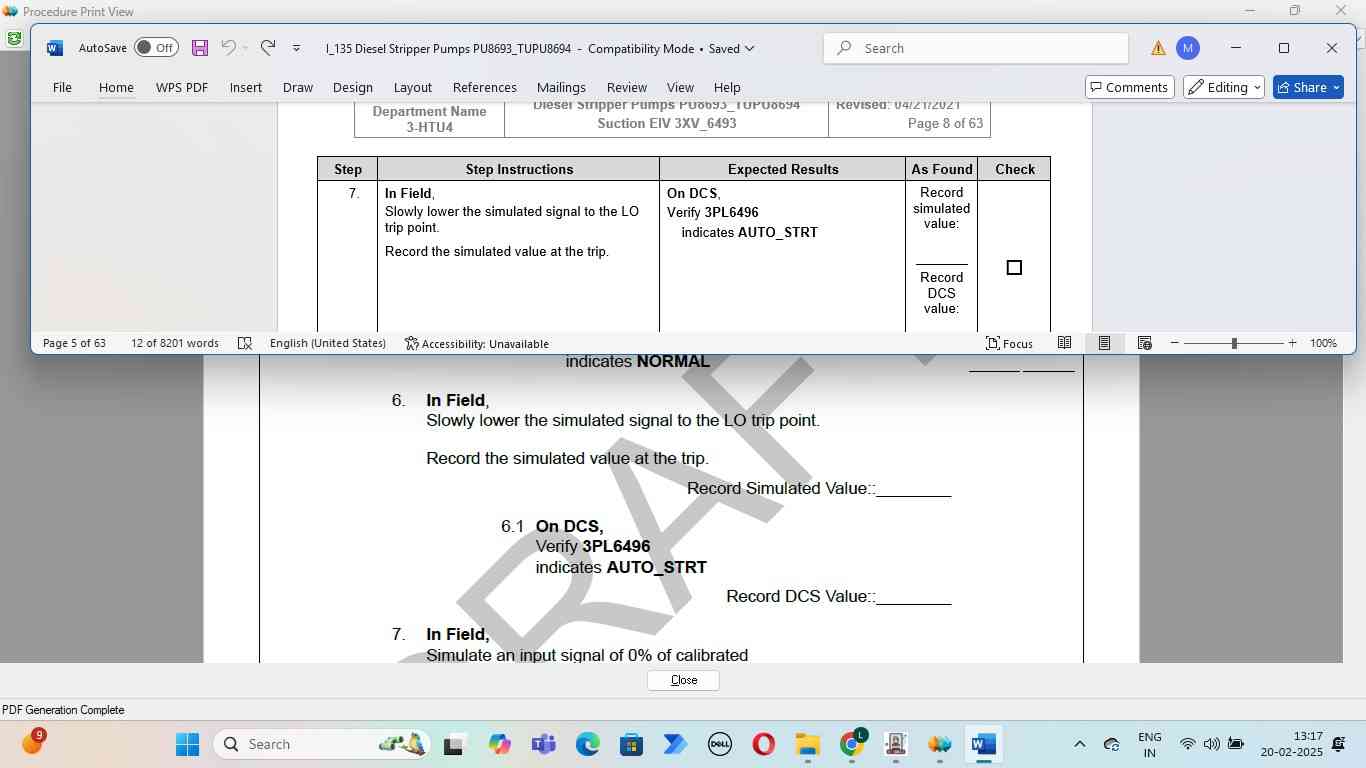Select the Print Layout view button
Viewport: 1366px width, 768px height.
[x=1104, y=343]
